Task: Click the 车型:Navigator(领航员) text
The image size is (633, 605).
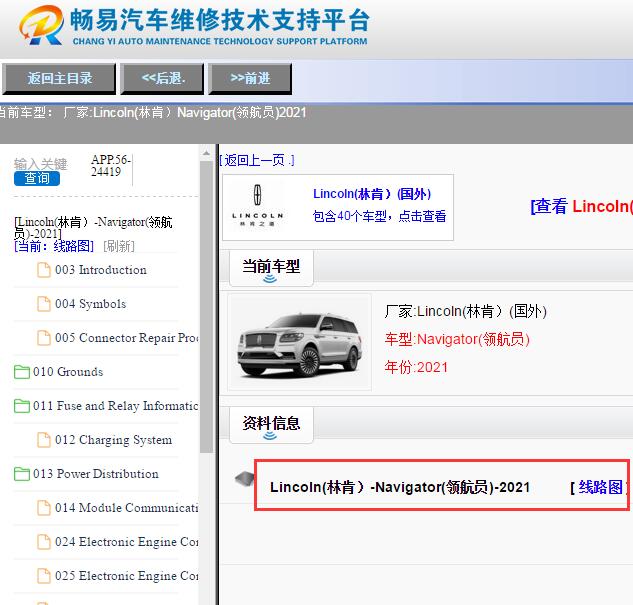Action: [457, 339]
